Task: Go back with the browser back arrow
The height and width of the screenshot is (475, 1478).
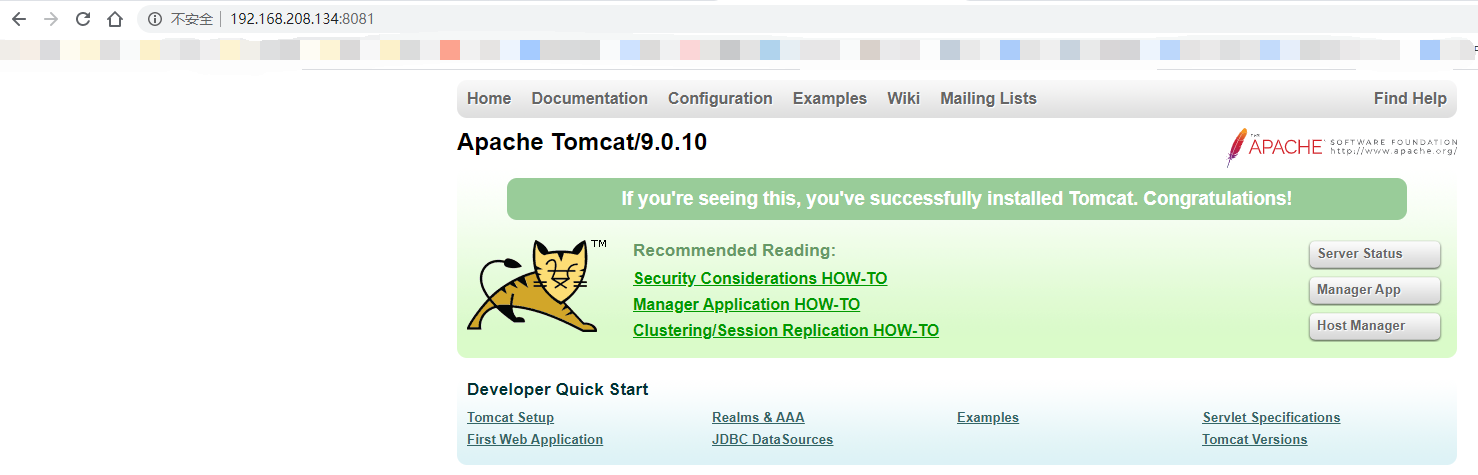Action: coord(19,19)
